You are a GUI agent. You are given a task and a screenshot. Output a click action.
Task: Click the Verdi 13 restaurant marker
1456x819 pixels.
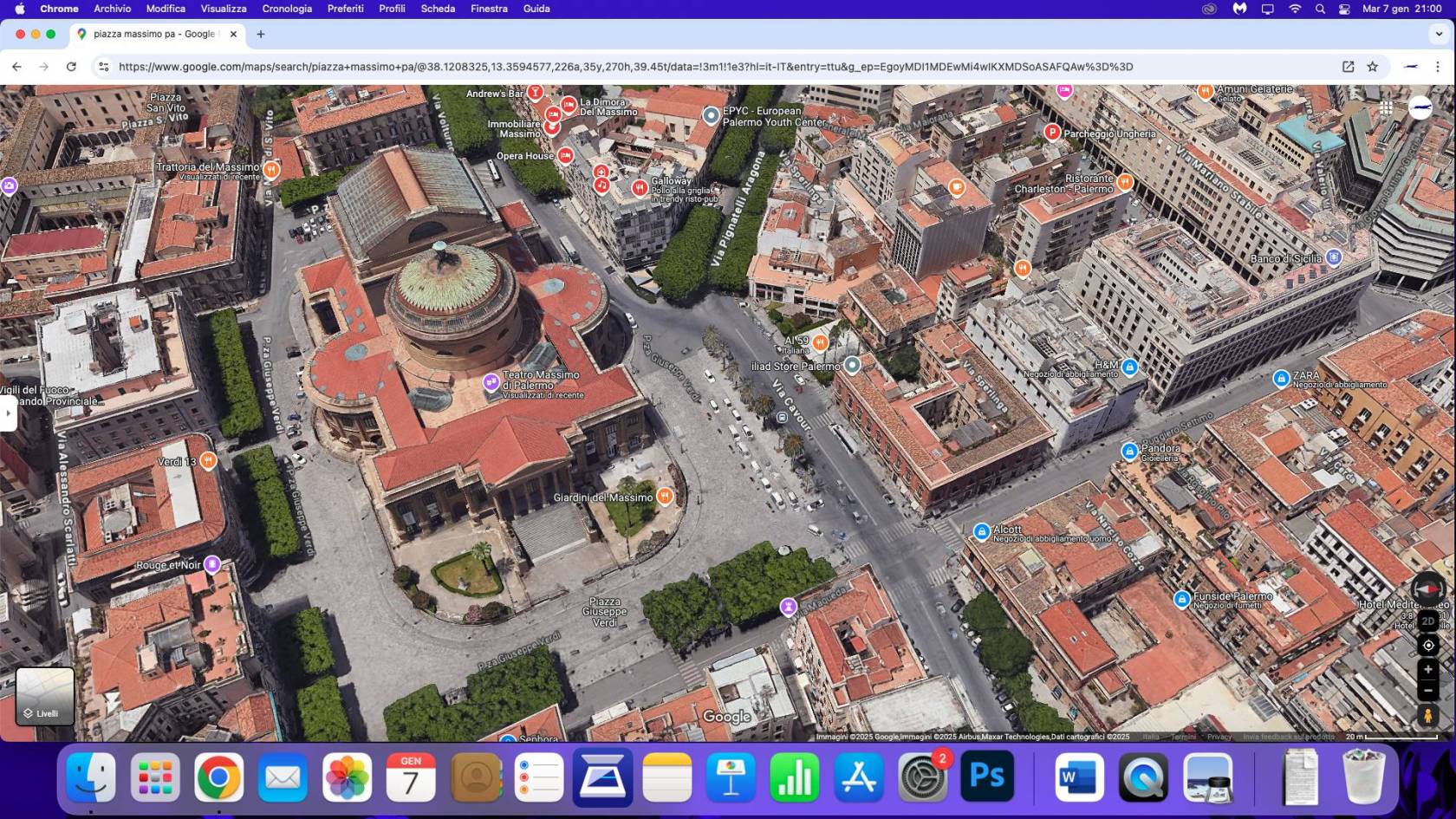208,461
